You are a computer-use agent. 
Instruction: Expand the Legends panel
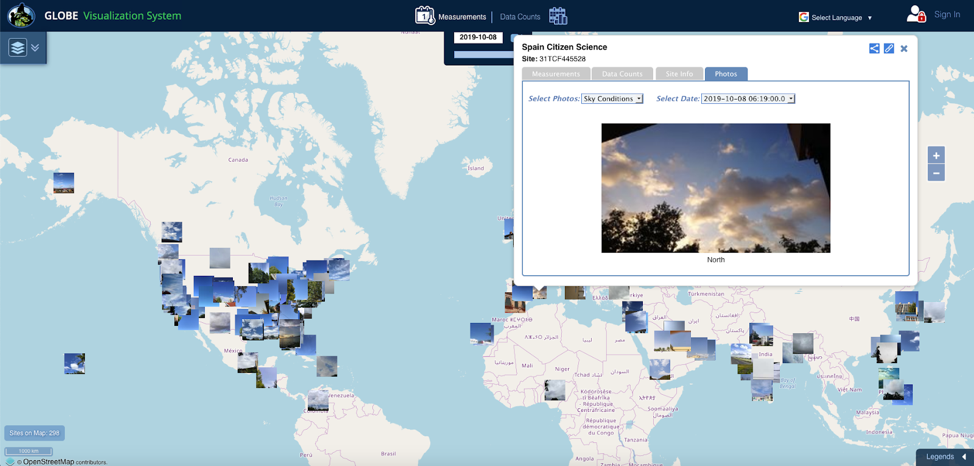pyautogui.click(x=945, y=457)
